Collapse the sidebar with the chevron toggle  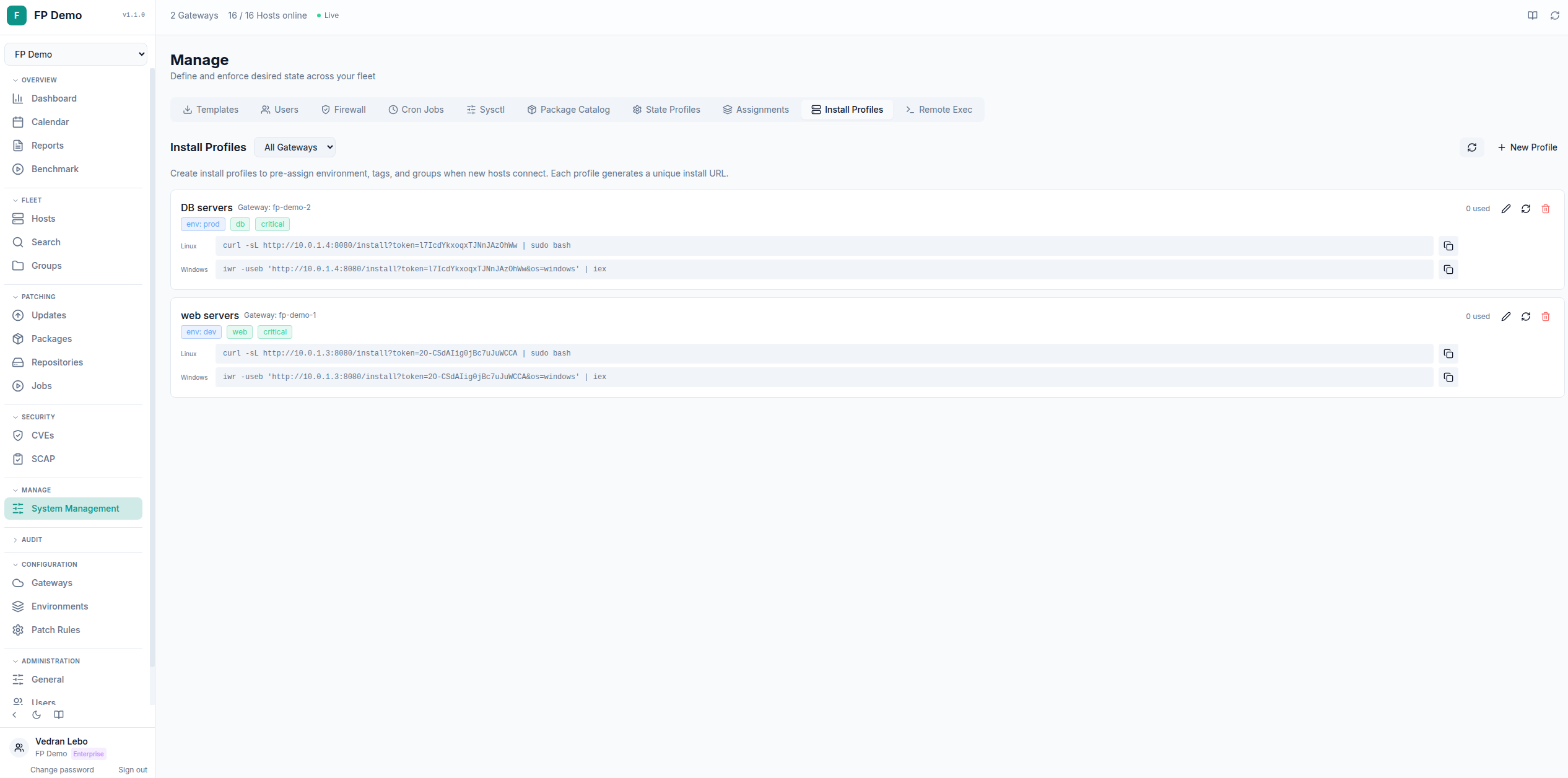[x=14, y=715]
